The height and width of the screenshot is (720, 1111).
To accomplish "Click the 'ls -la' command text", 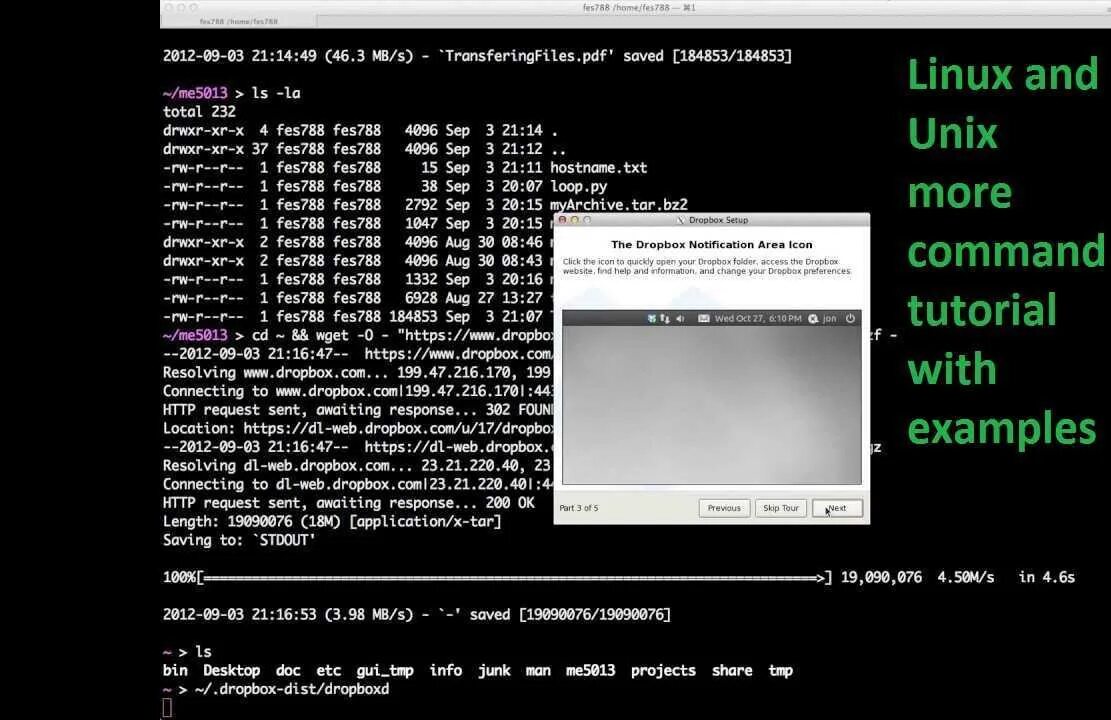I will [276, 93].
